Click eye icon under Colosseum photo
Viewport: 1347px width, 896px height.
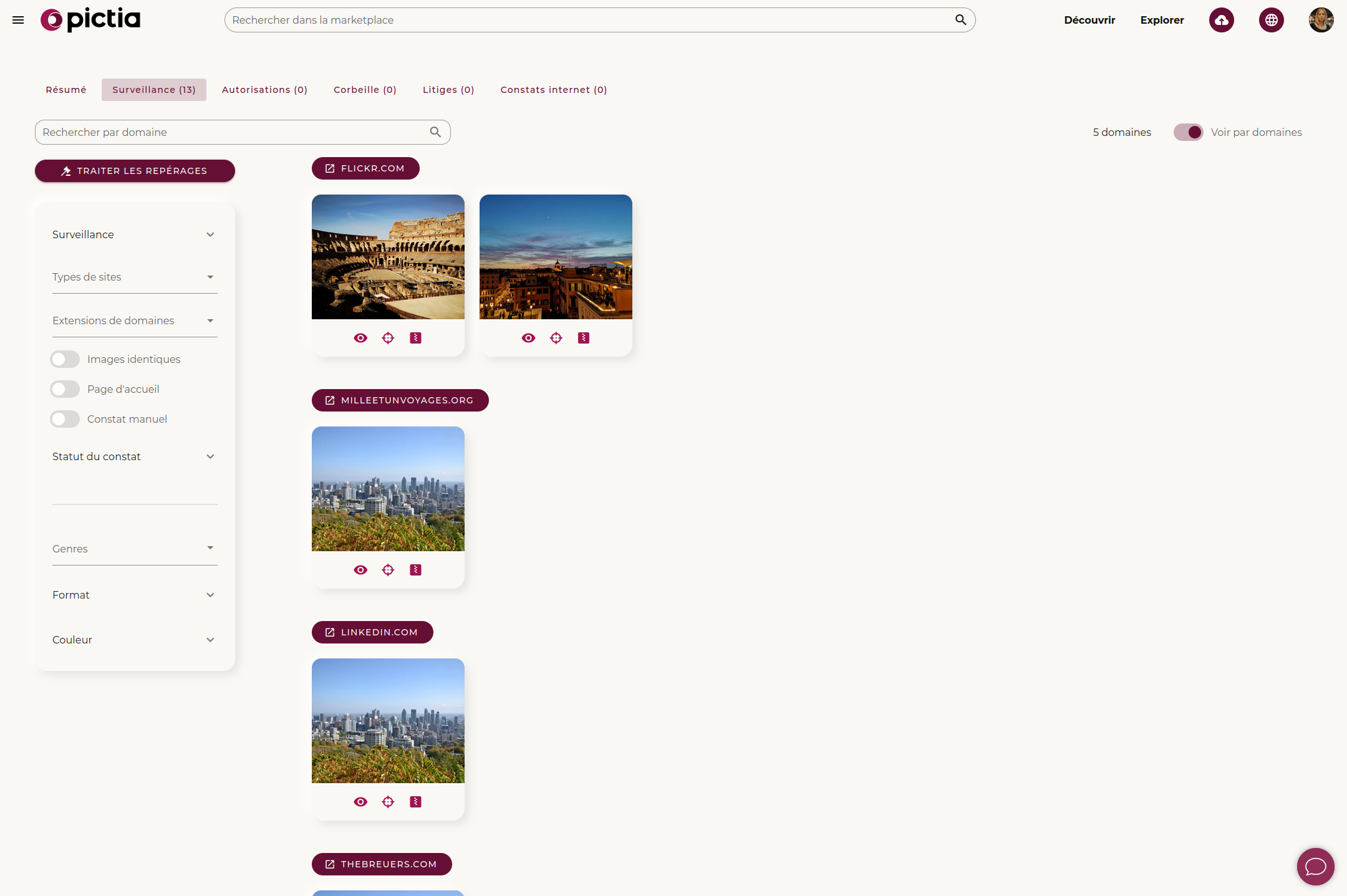[x=360, y=338]
